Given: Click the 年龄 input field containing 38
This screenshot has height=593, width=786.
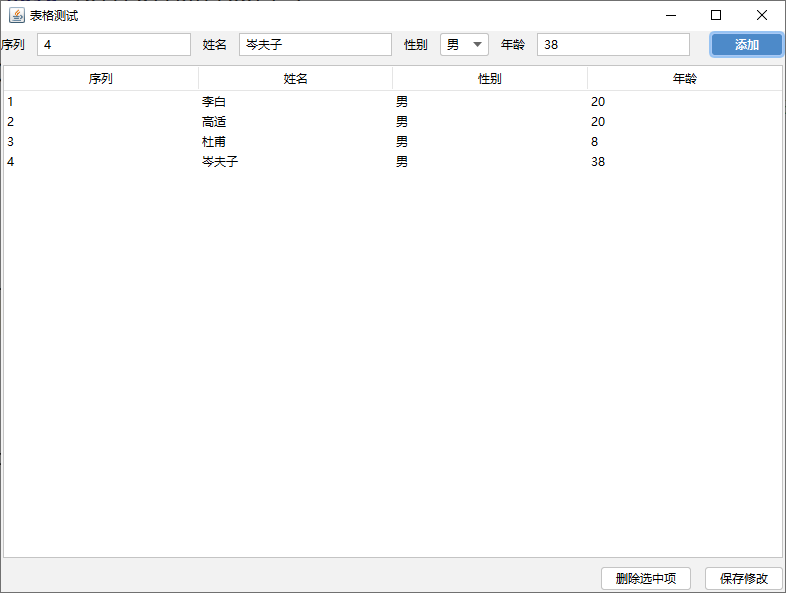Looking at the screenshot, I should point(613,45).
